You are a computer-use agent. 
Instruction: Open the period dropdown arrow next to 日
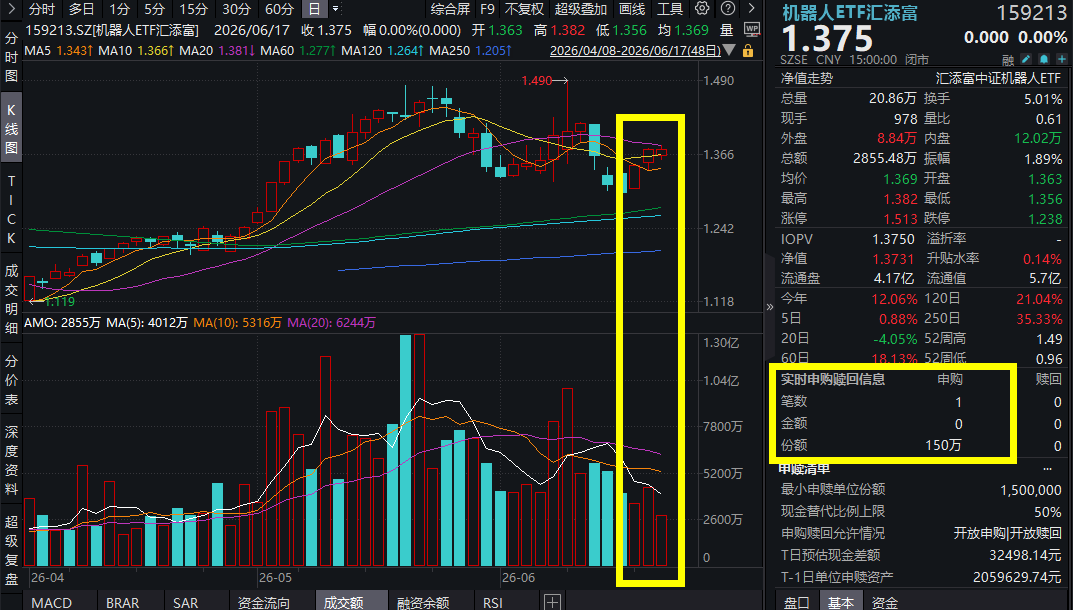(x=335, y=9)
